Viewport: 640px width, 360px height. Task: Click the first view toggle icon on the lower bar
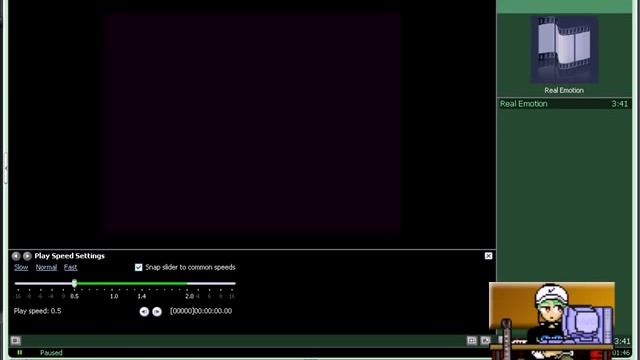tap(472, 340)
